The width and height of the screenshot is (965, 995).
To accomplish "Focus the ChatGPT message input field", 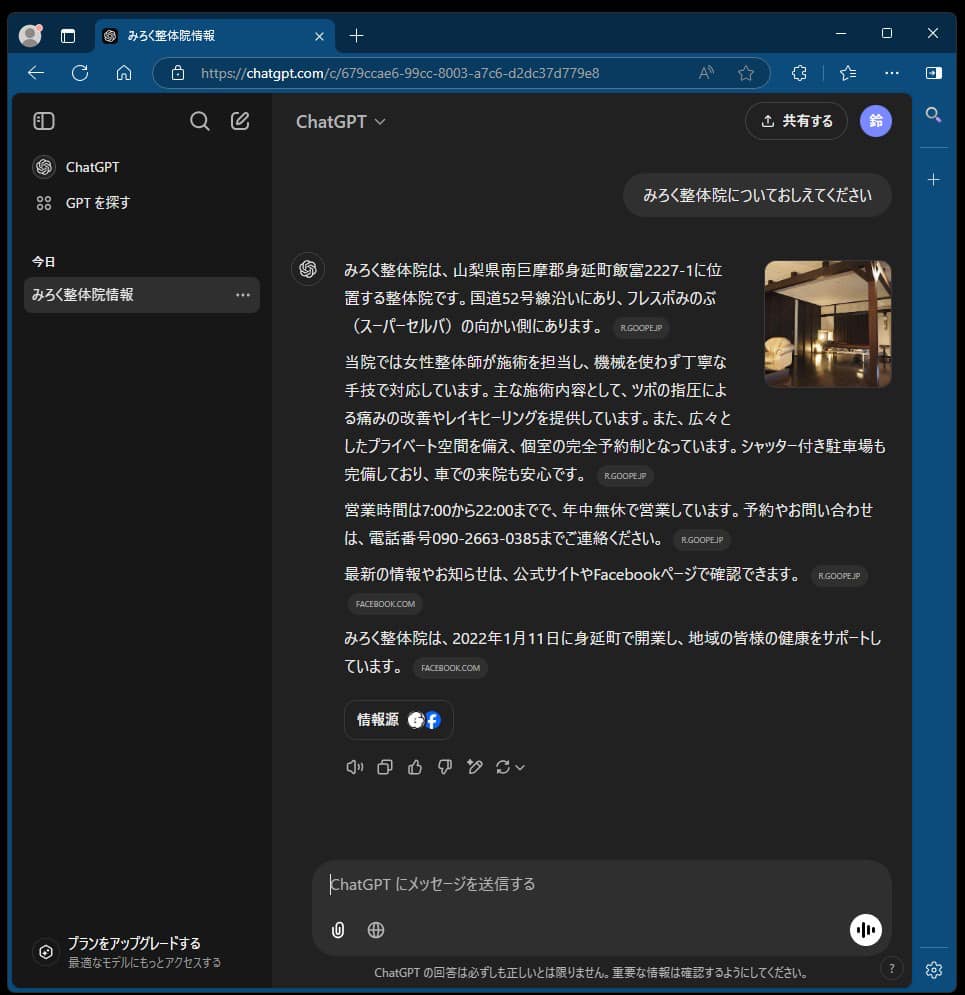I will coord(601,885).
